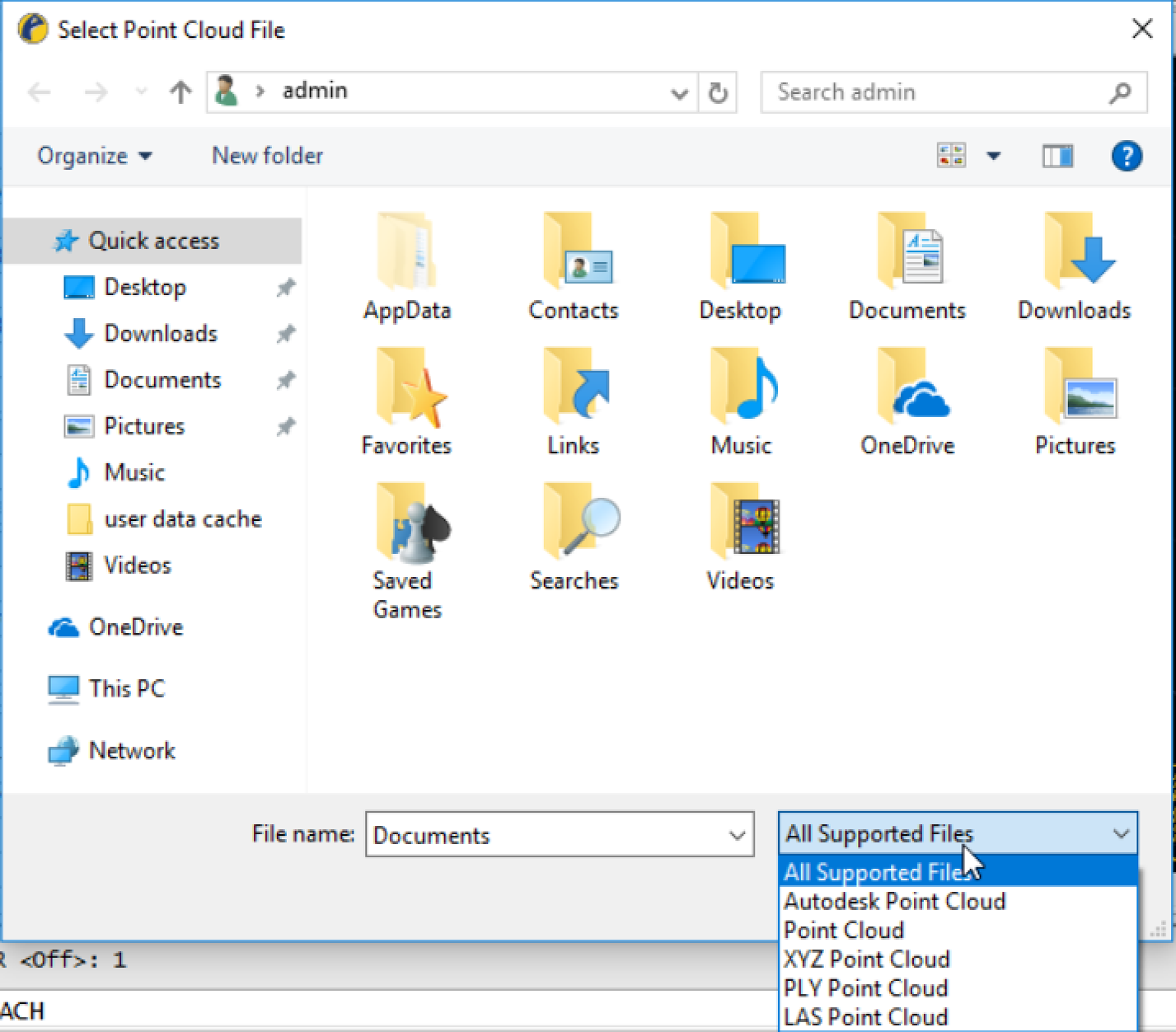Select This PC in navigation pane
The height and width of the screenshot is (1032, 1176).
tap(126, 688)
